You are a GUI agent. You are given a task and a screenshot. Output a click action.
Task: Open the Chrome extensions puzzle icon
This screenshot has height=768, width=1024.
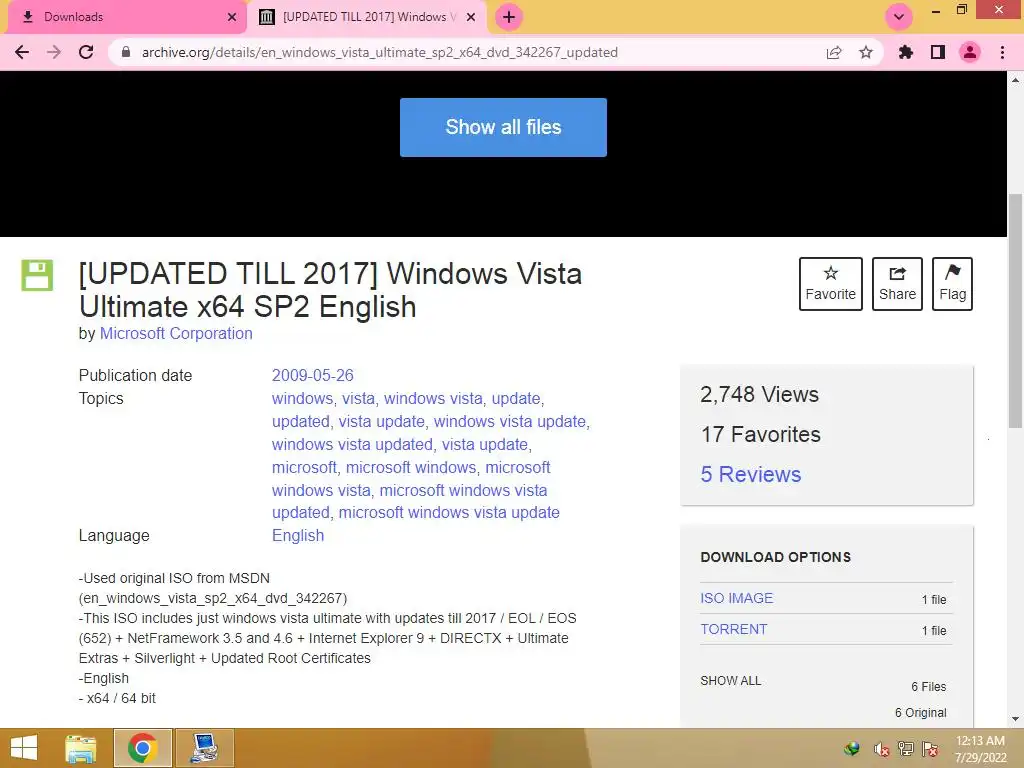tap(906, 52)
